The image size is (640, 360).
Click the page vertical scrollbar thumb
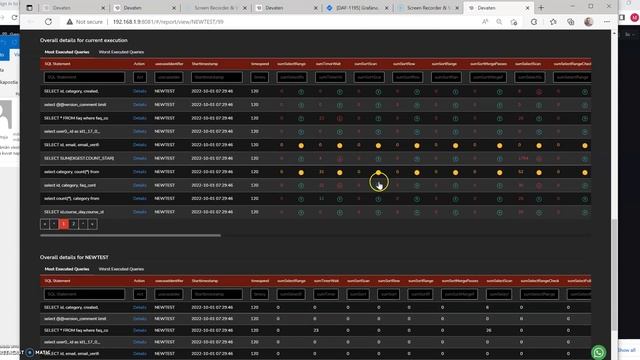(614, 274)
